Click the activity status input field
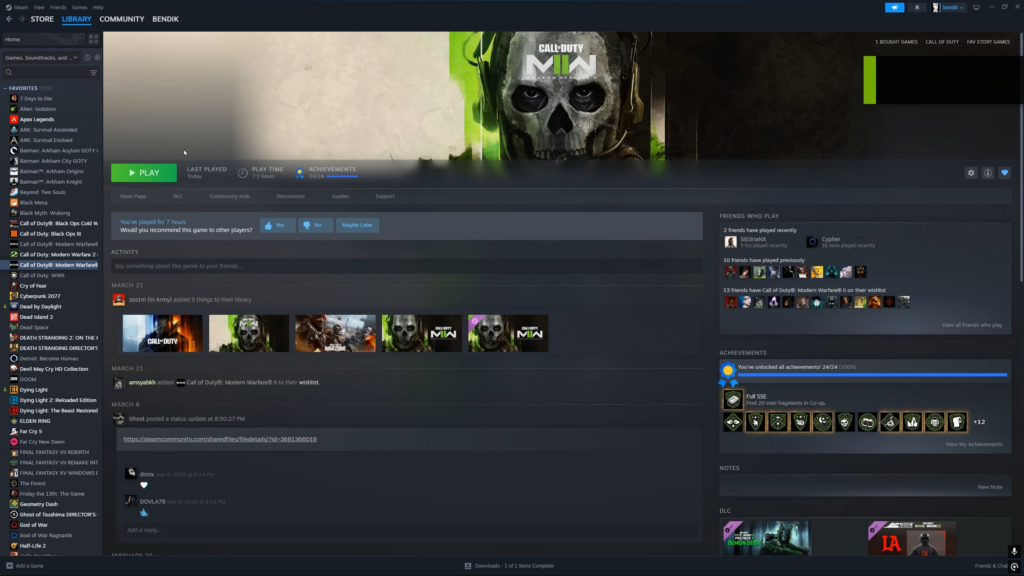 [x=406, y=266]
